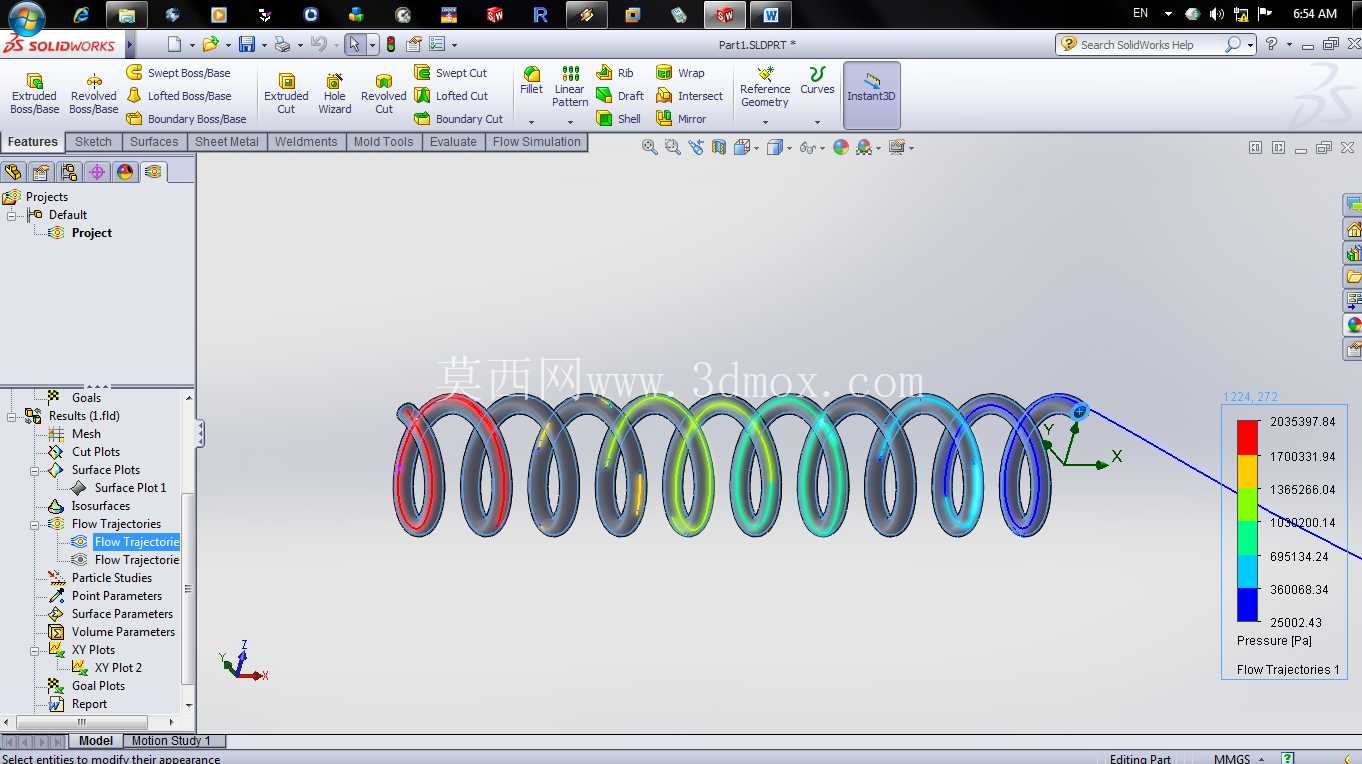Click the Zoom to Area icon

673,147
